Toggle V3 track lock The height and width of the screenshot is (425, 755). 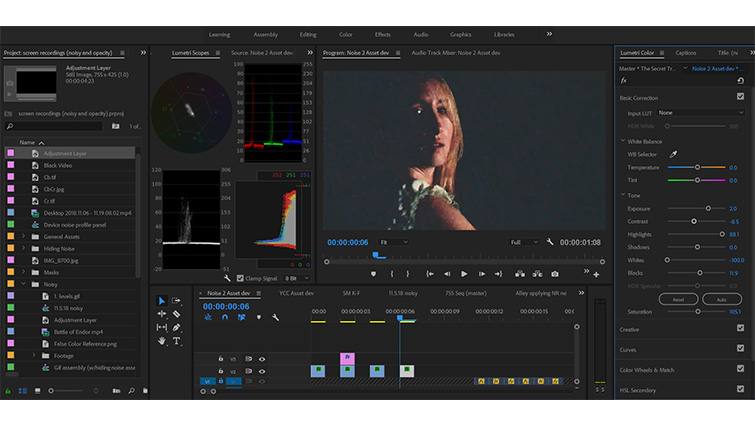click(x=221, y=359)
